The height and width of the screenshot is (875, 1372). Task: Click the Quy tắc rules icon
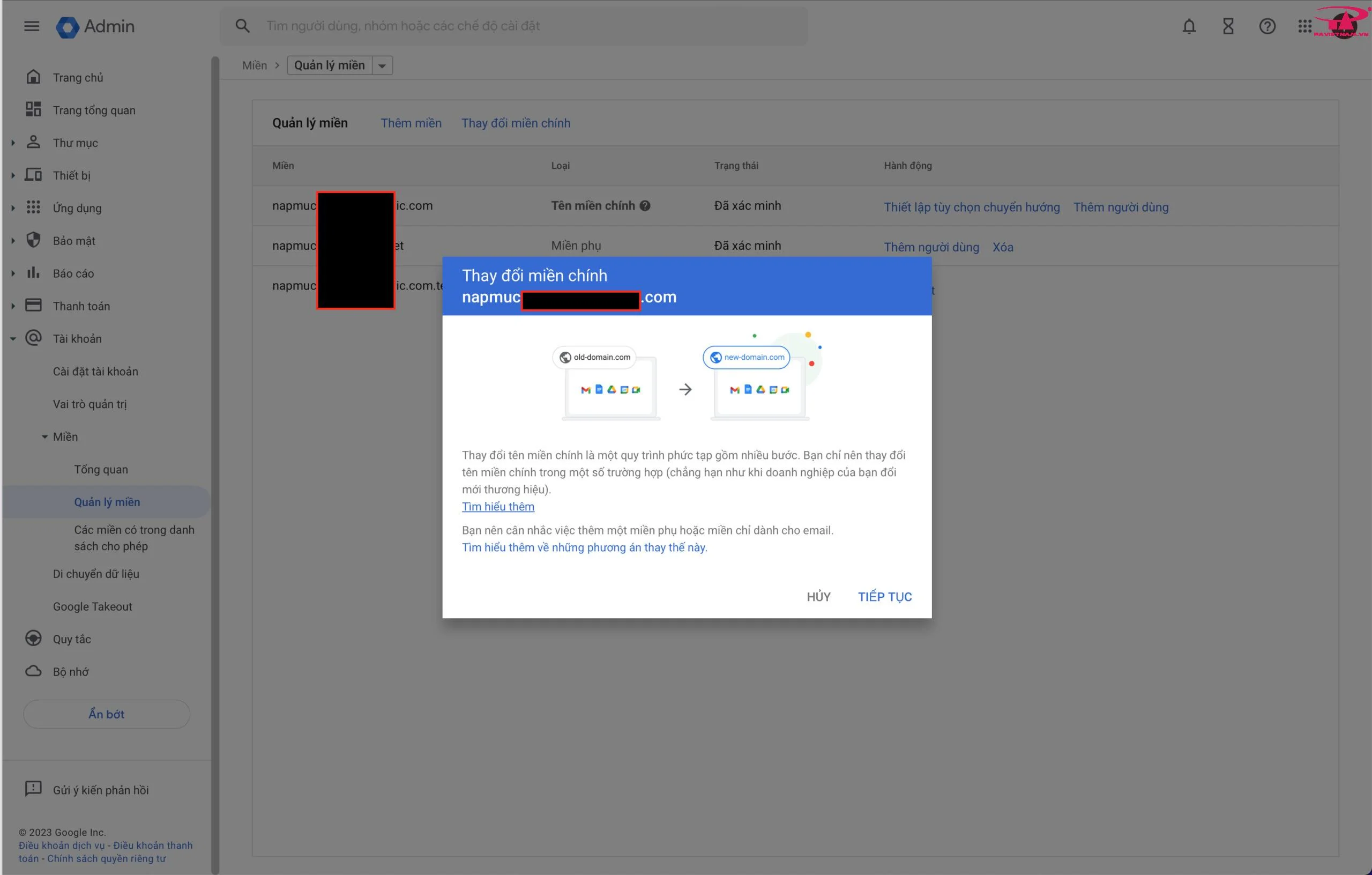(34, 639)
